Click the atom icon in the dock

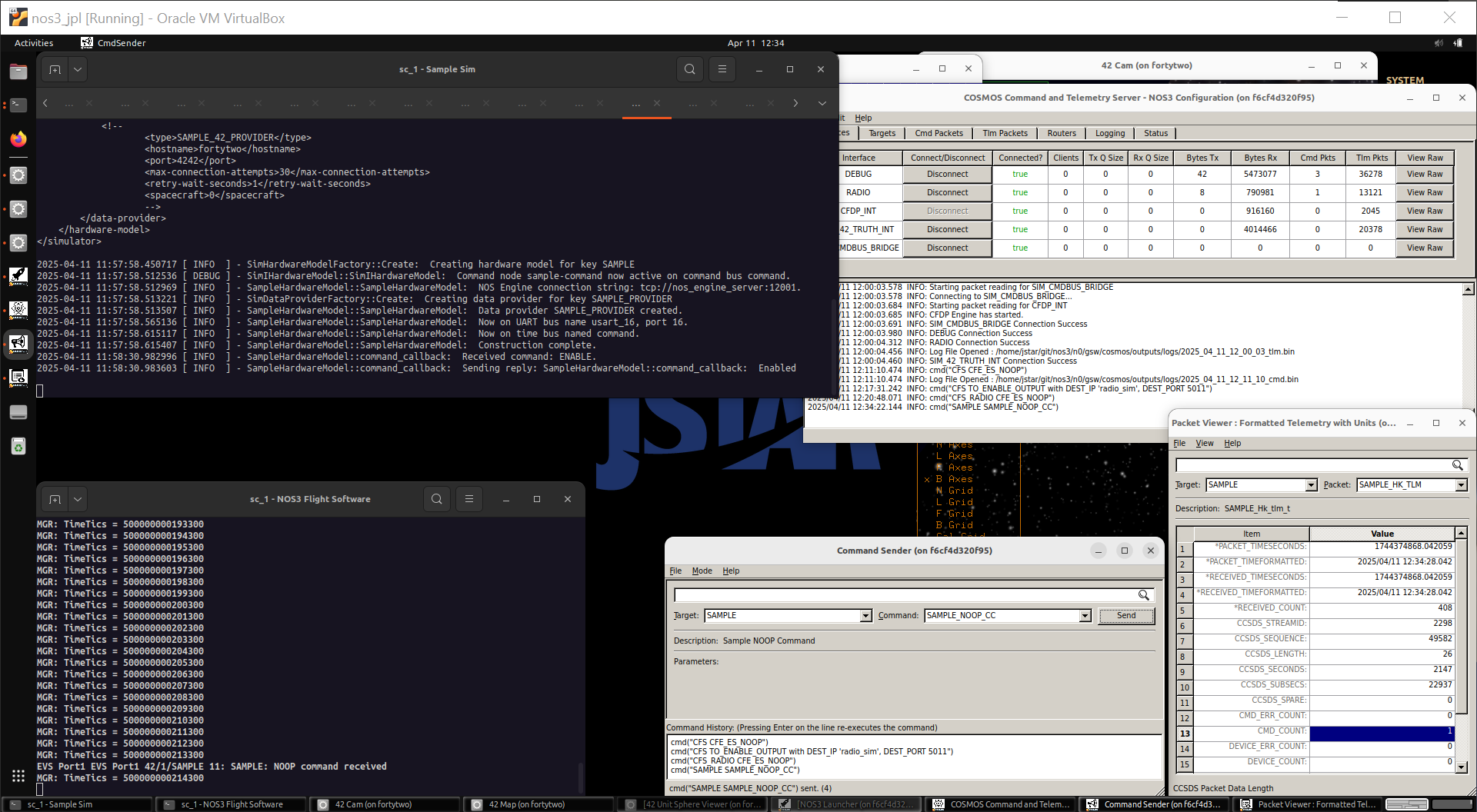click(x=18, y=309)
